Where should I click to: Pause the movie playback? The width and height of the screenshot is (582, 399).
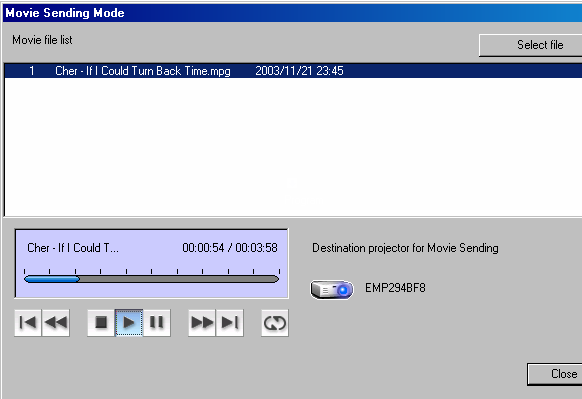(x=157, y=323)
